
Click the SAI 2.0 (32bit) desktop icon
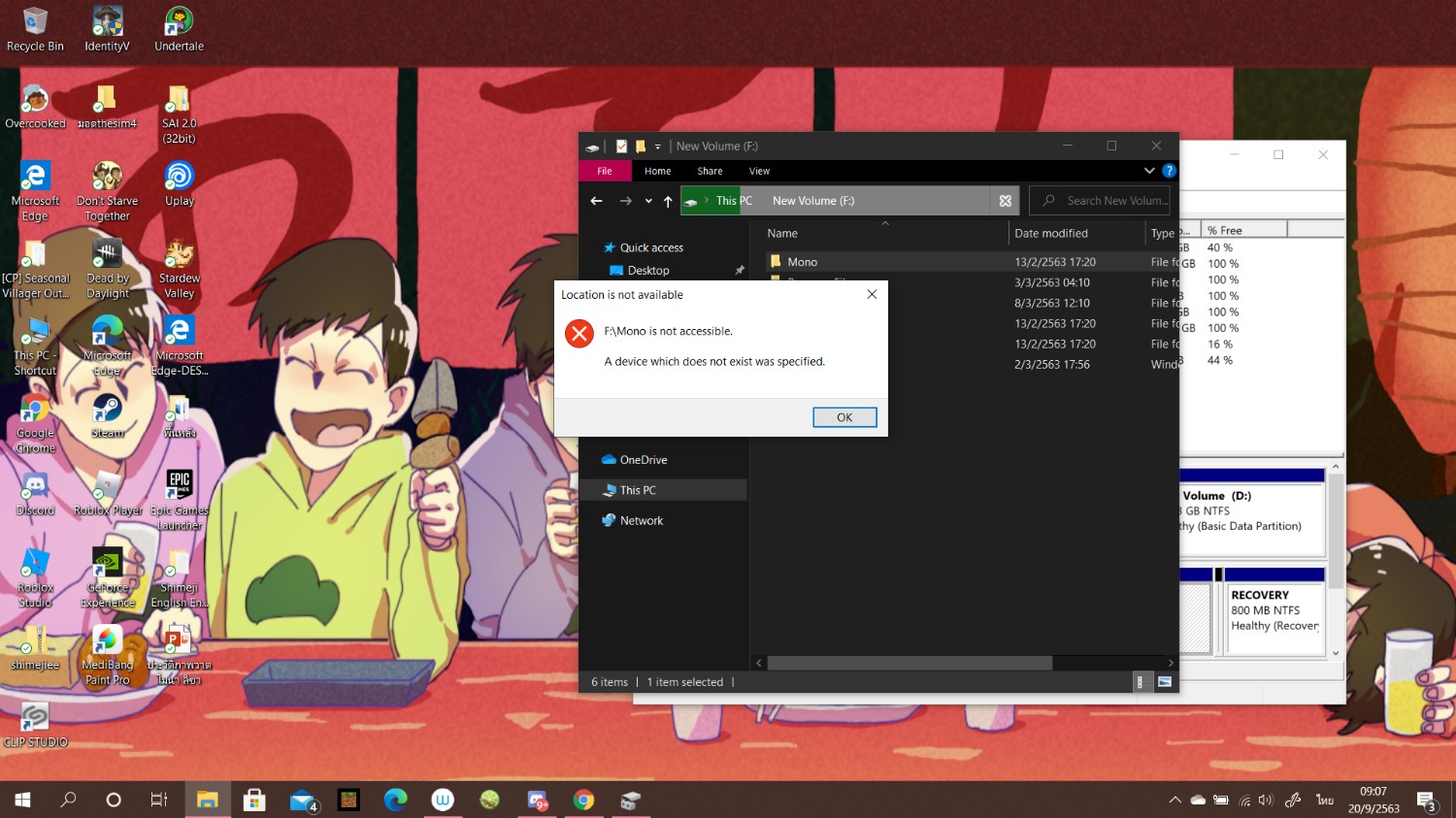tap(179, 115)
